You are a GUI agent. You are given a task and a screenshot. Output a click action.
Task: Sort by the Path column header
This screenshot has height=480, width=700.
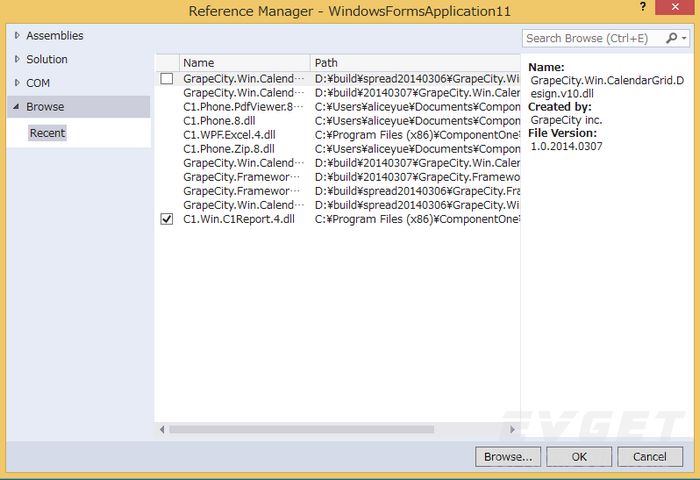coord(415,63)
